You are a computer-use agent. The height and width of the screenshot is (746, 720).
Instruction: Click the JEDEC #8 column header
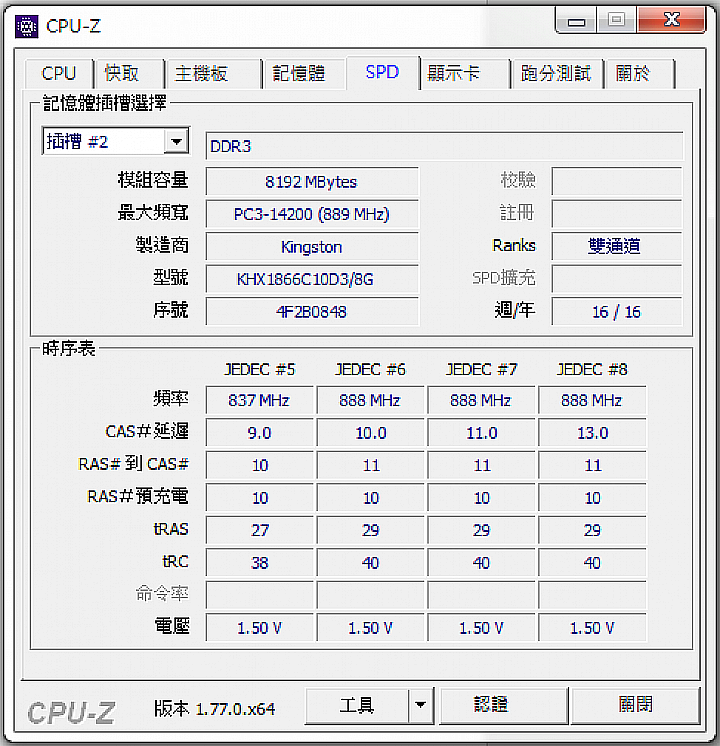(x=592, y=370)
